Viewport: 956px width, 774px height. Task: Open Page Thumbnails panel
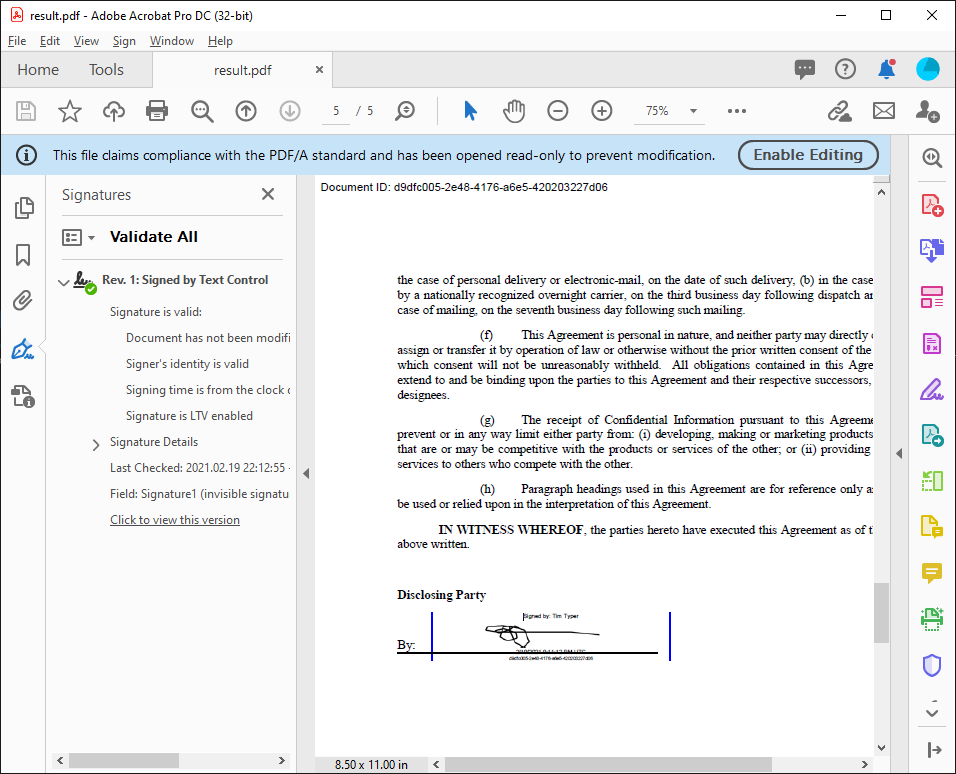click(x=24, y=208)
